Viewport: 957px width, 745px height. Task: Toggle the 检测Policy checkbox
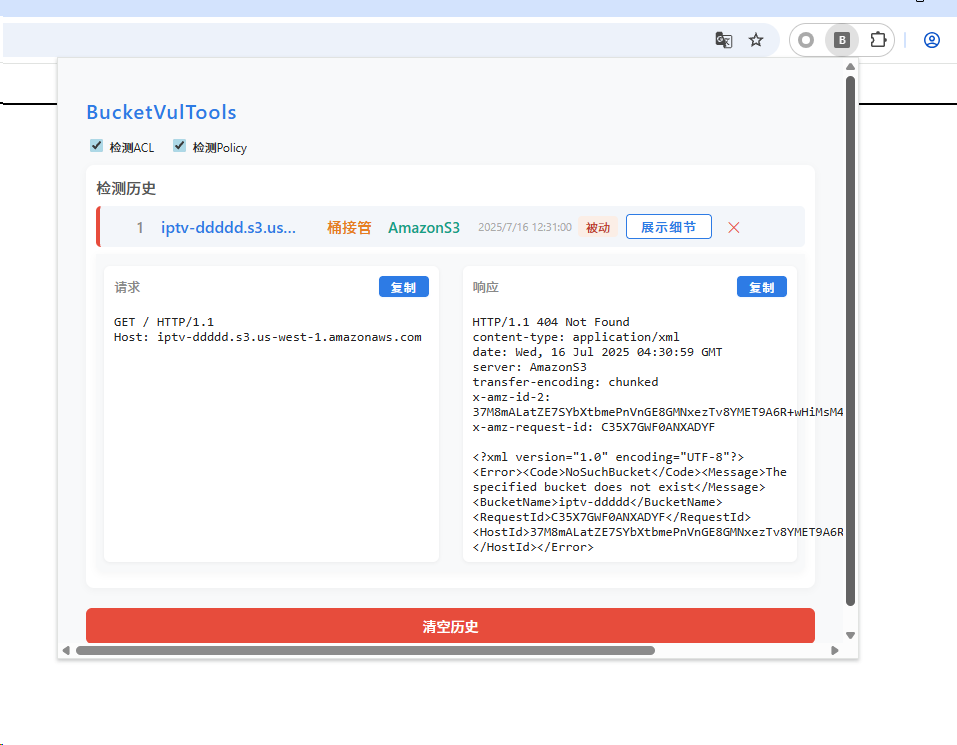pos(179,145)
